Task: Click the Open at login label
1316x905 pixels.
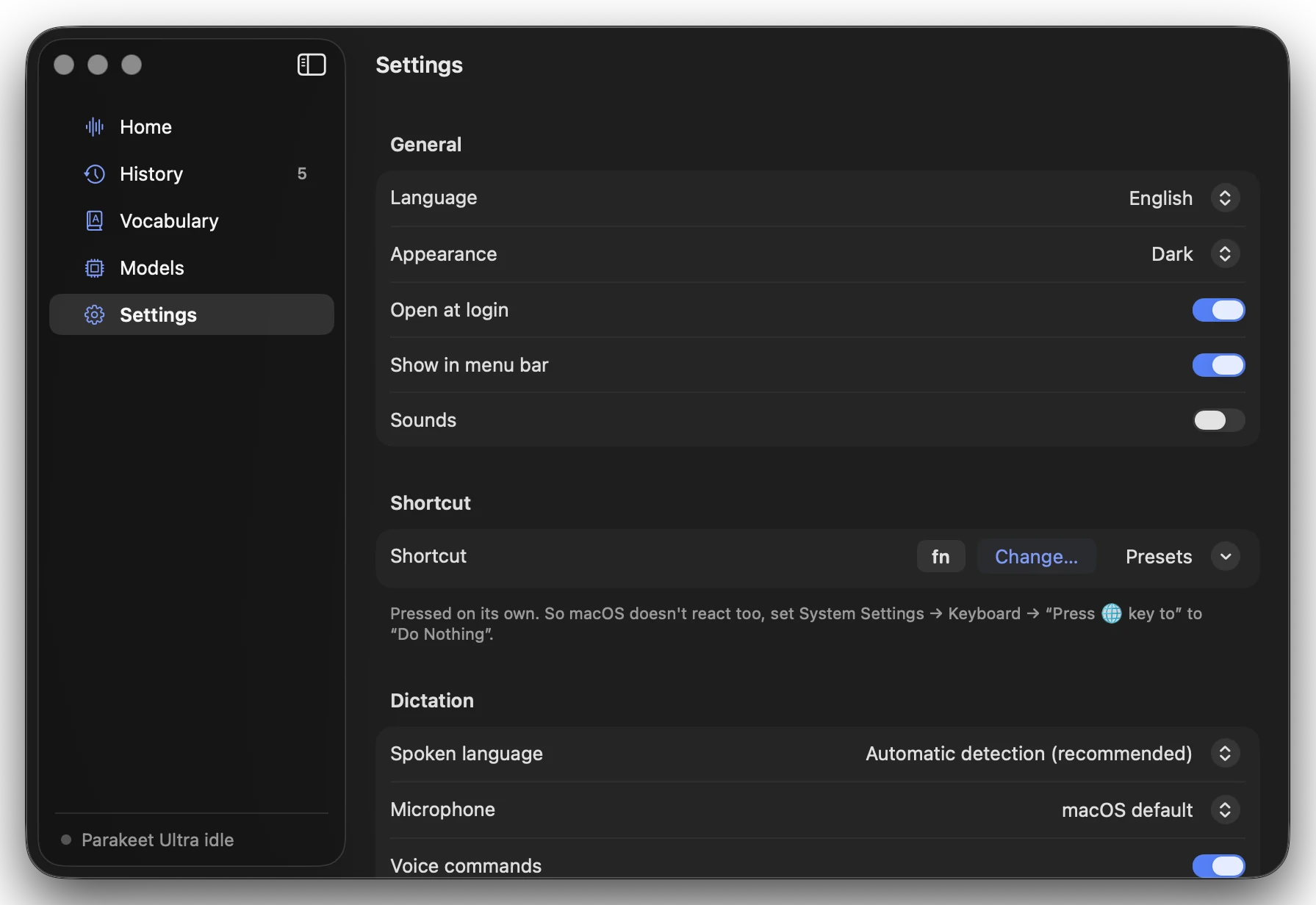Action: tap(450, 310)
